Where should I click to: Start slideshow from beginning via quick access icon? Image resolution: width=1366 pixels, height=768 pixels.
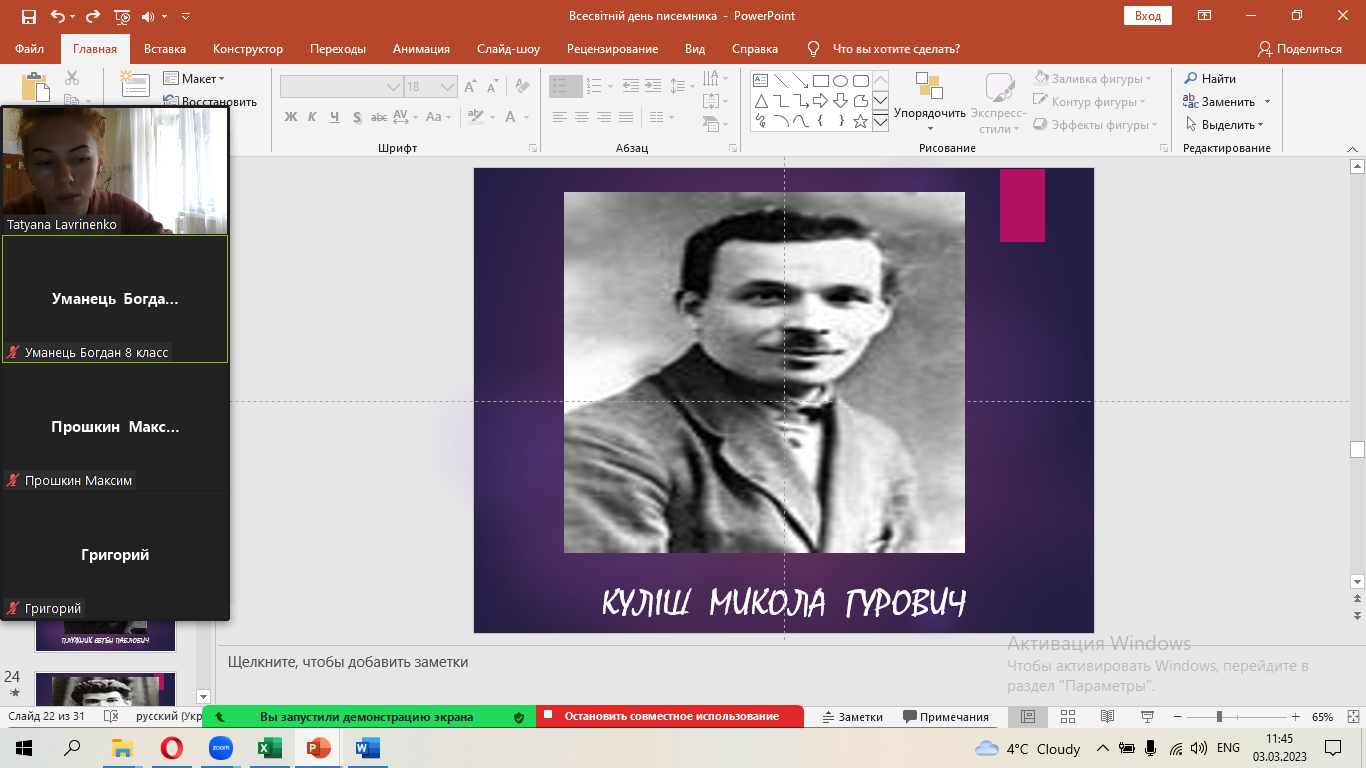click(x=123, y=16)
